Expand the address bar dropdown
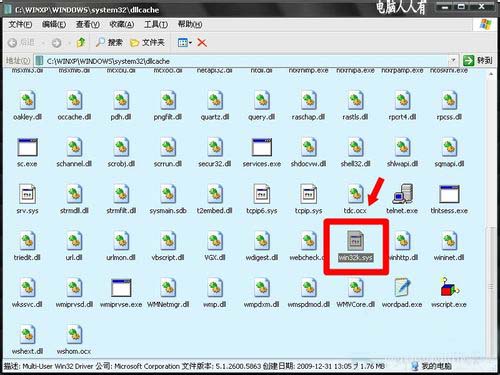 (453, 60)
